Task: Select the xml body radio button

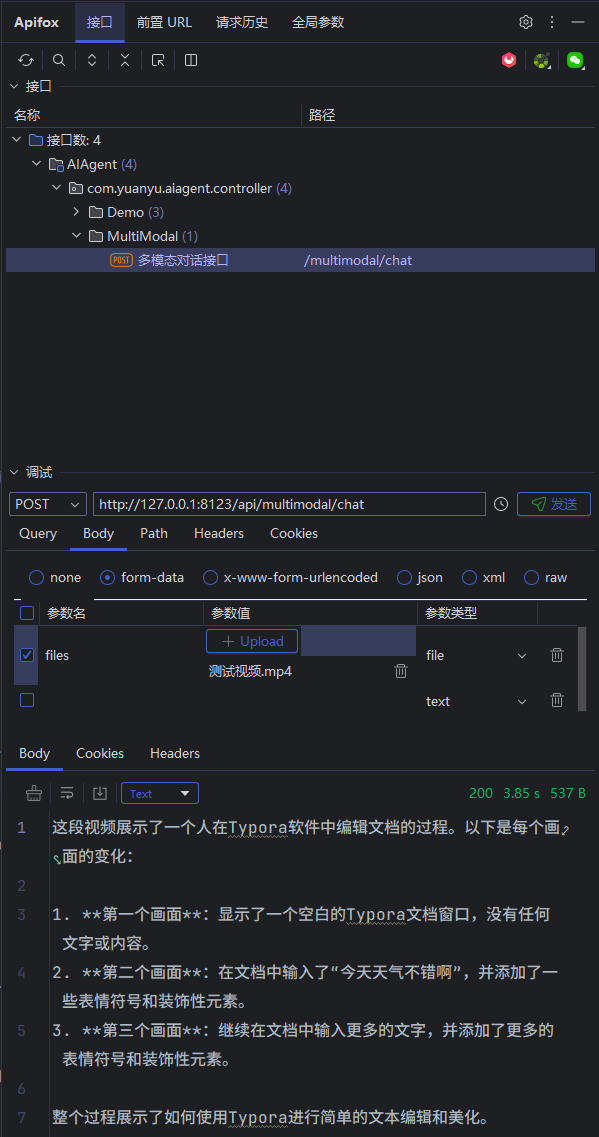Action: pos(469,578)
